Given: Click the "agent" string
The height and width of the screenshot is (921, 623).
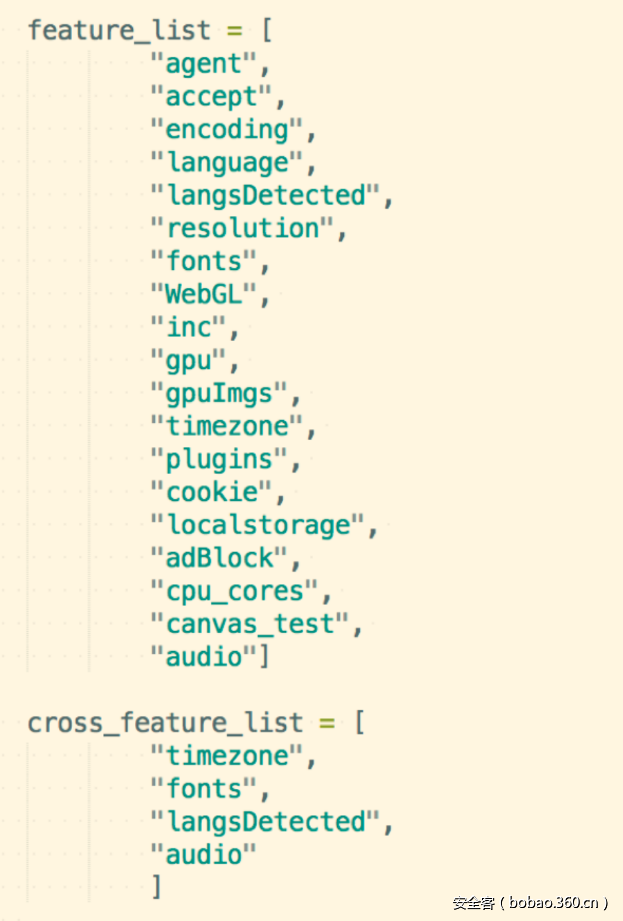Looking at the screenshot, I should pos(204,63).
